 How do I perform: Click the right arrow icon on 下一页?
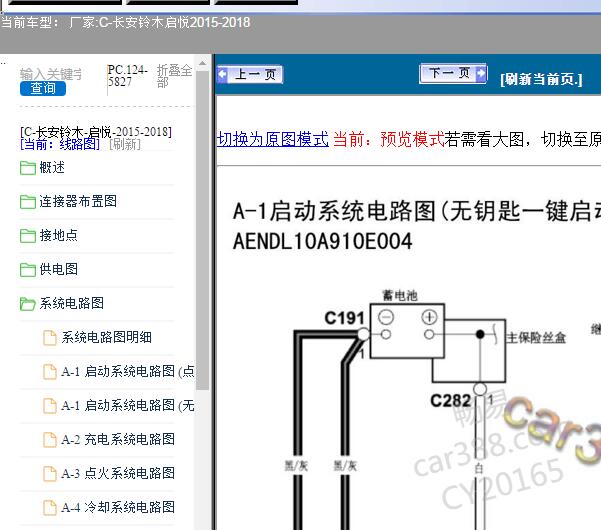pyautogui.click(x=481, y=72)
